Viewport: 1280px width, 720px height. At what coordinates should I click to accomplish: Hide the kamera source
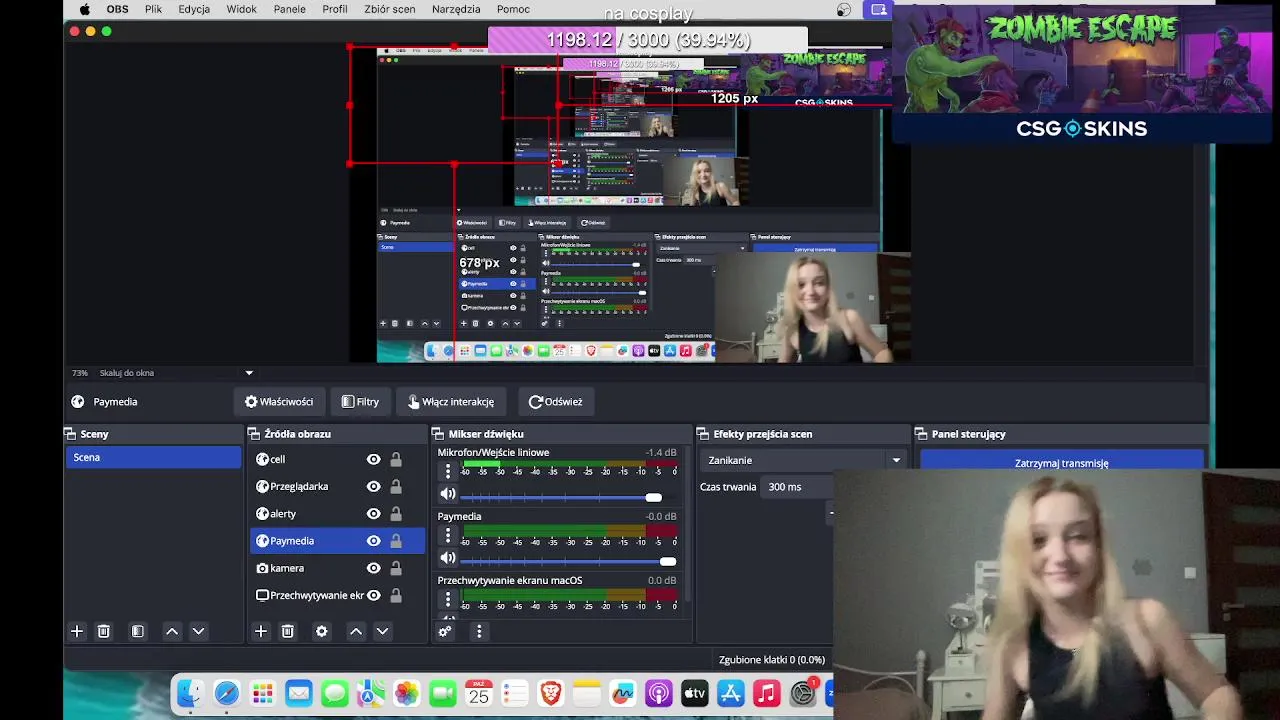[373, 568]
